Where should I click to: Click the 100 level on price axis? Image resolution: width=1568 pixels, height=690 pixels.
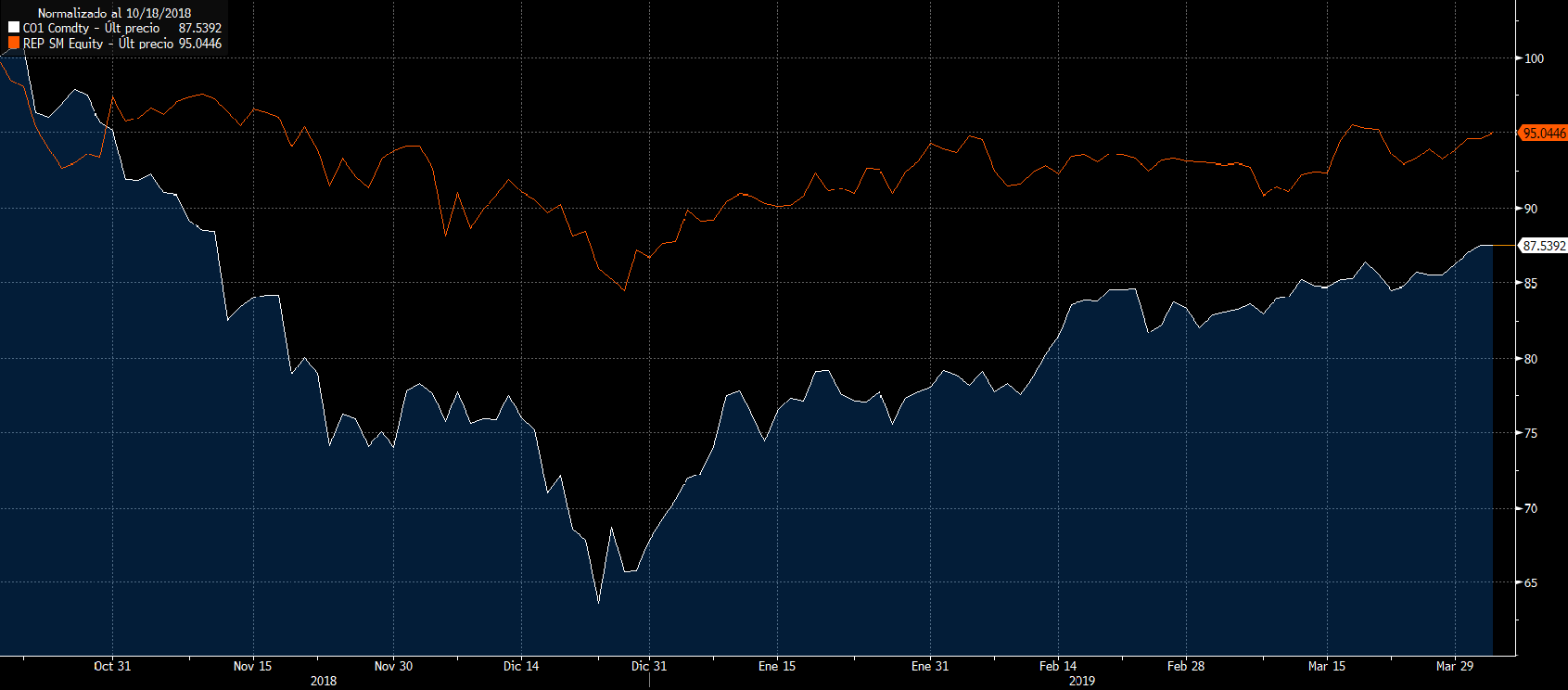point(1533,58)
